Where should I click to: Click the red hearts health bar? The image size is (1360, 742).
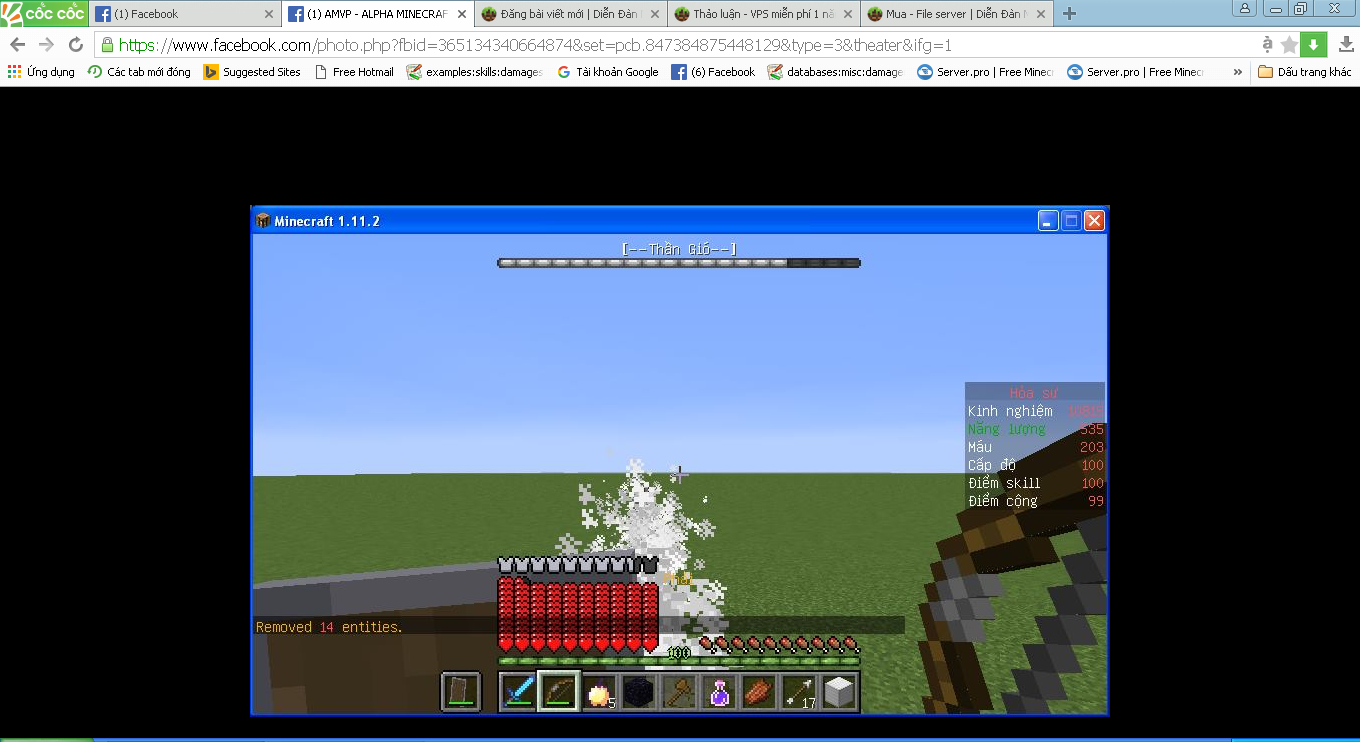click(578, 614)
